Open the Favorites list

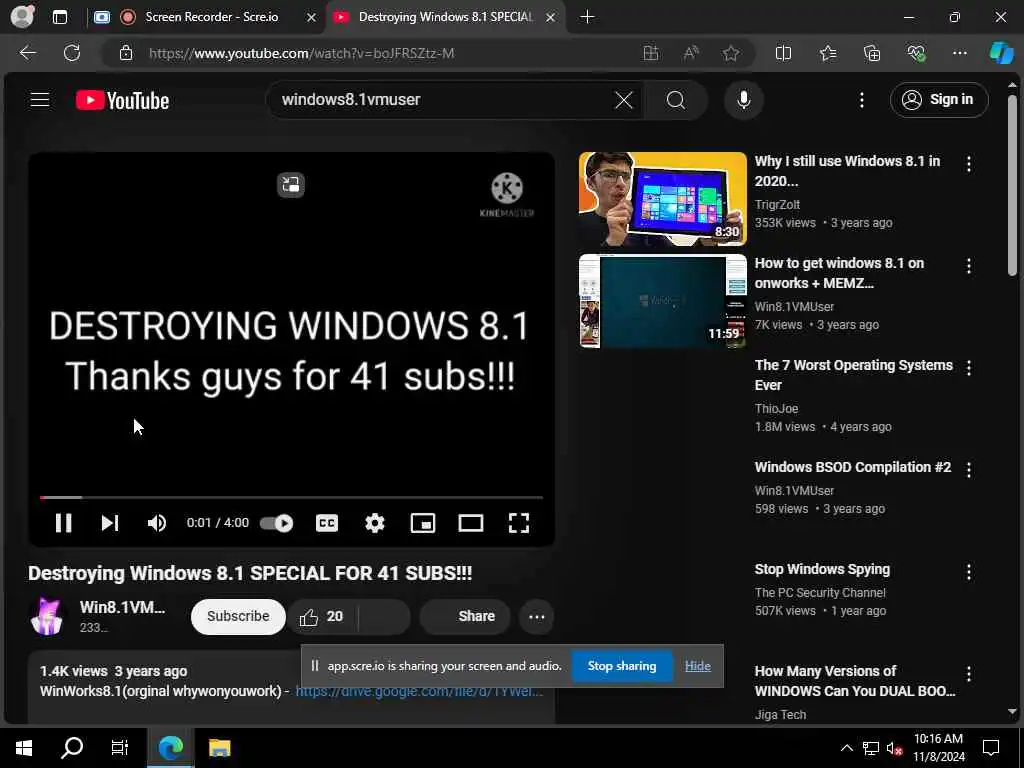(x=827, y=53)
